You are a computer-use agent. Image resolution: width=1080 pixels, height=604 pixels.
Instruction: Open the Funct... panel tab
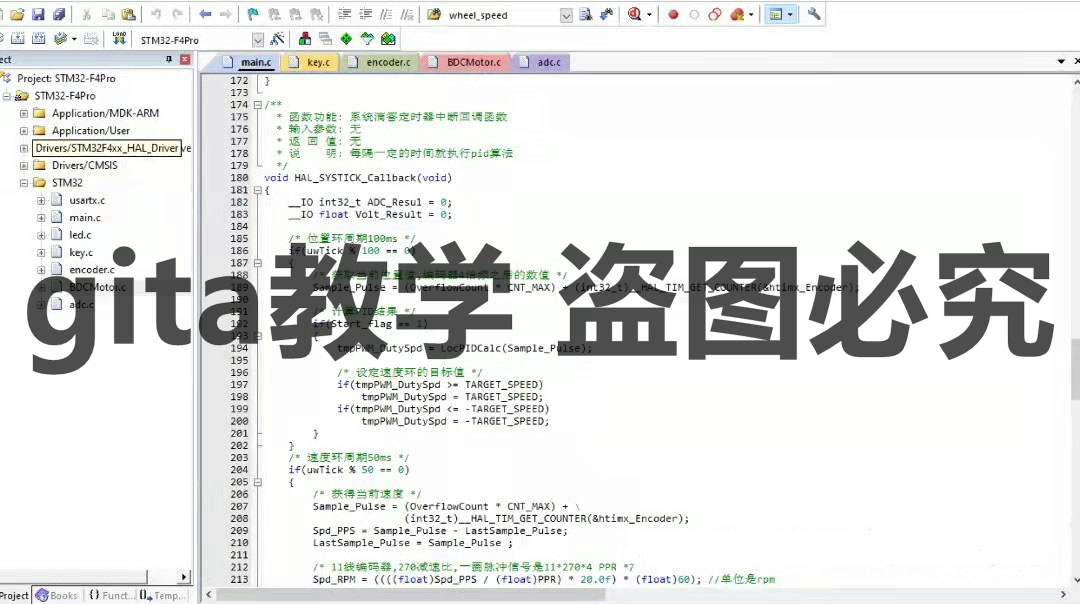click(110, 596)
